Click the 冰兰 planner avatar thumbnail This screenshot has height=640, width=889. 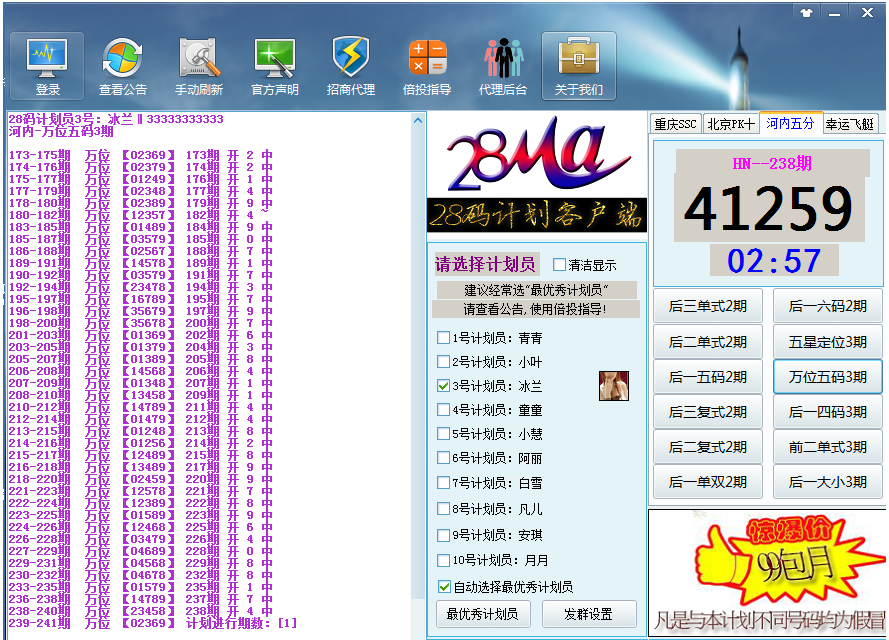(x=613, y=385)
